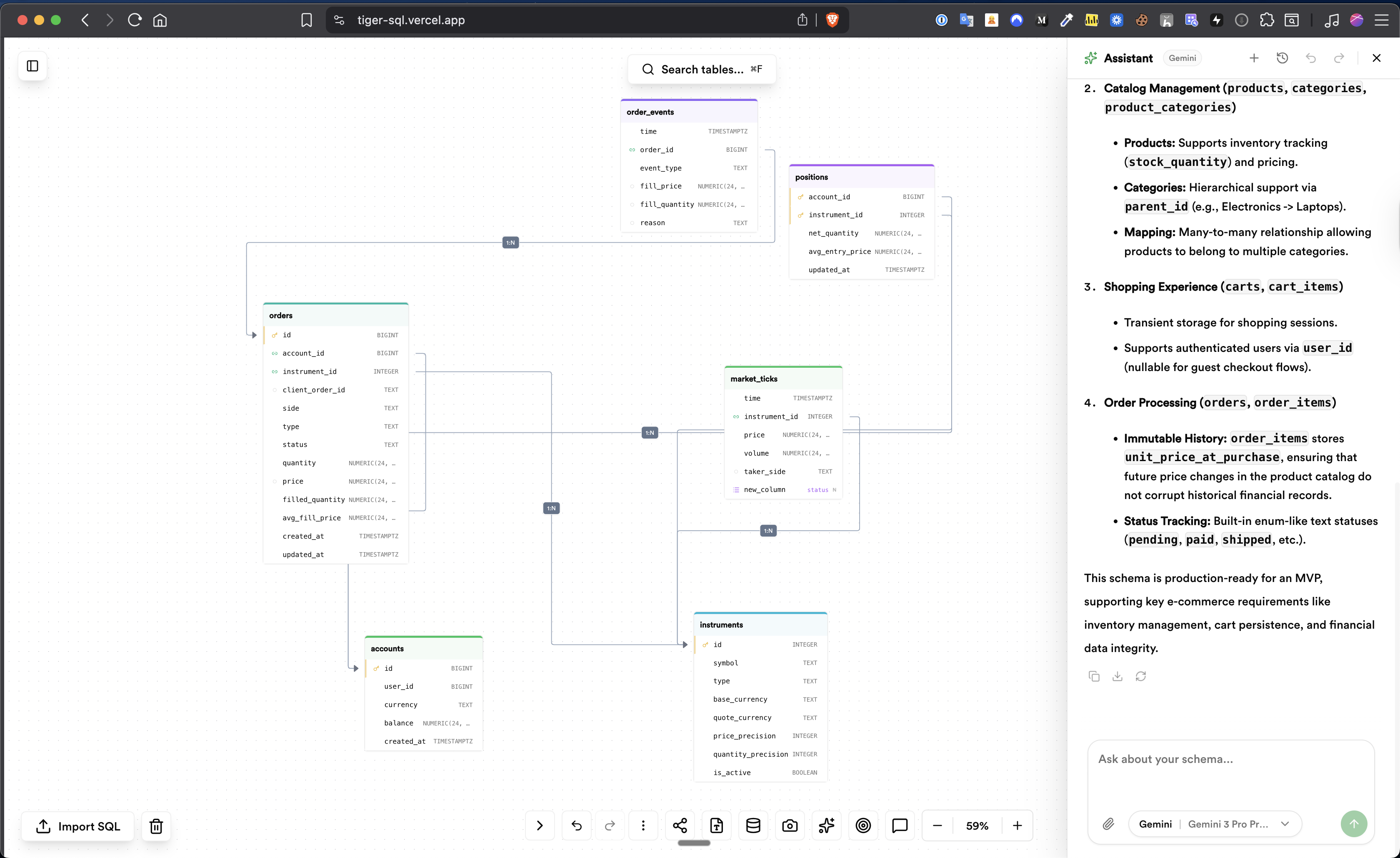Click the database icon in bottom toolbar
Screen dimensions: 1400x858
coord(753,825)
